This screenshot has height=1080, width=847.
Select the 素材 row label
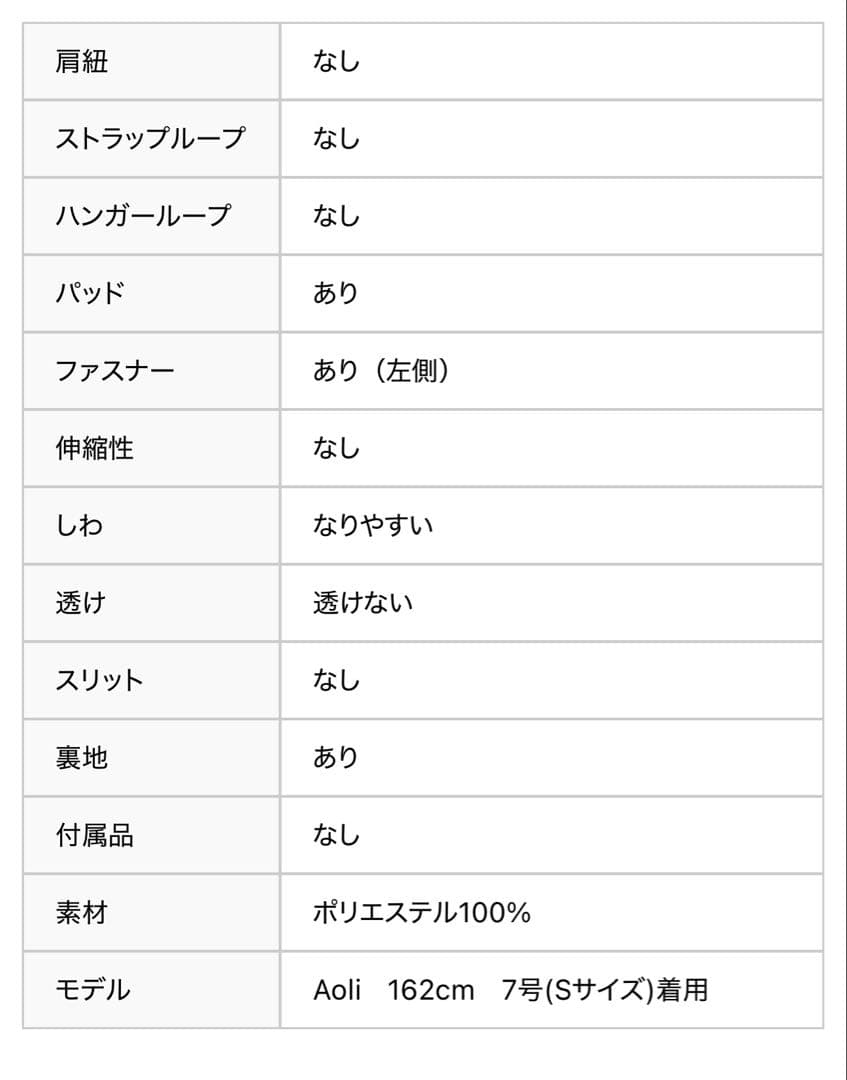click(x=82, y=913)
